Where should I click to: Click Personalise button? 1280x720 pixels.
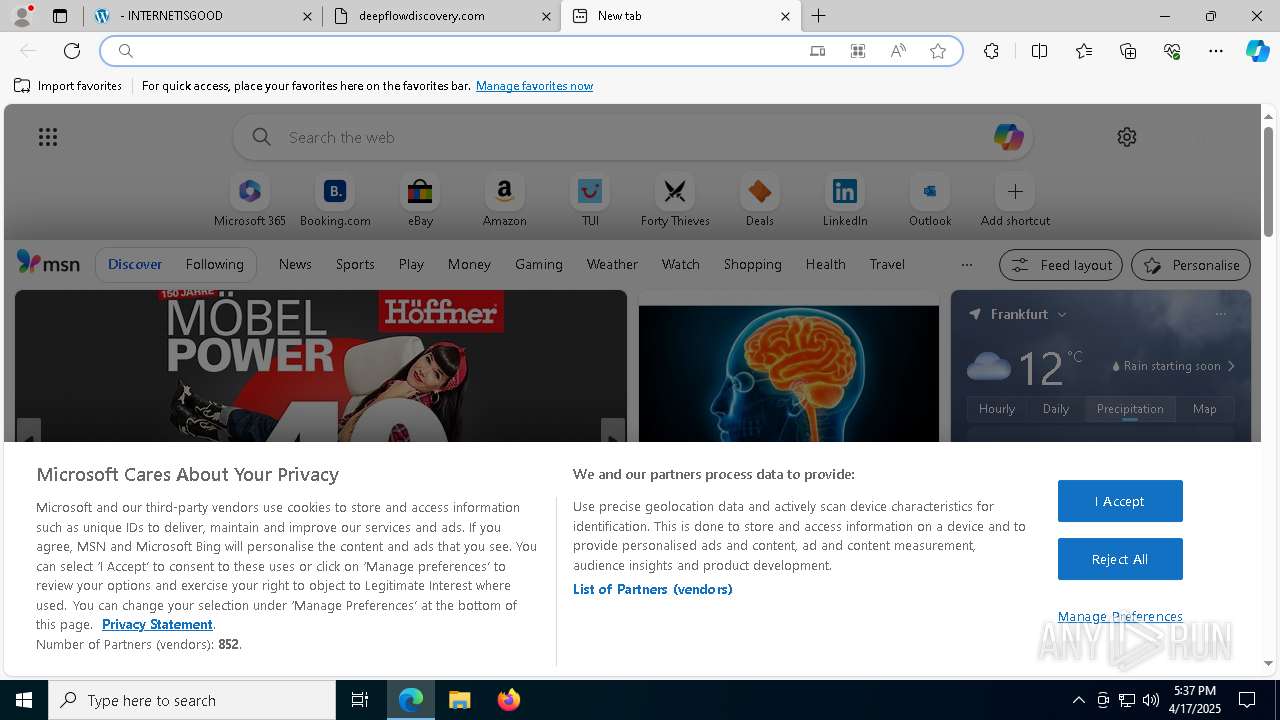pos(1191,265)
